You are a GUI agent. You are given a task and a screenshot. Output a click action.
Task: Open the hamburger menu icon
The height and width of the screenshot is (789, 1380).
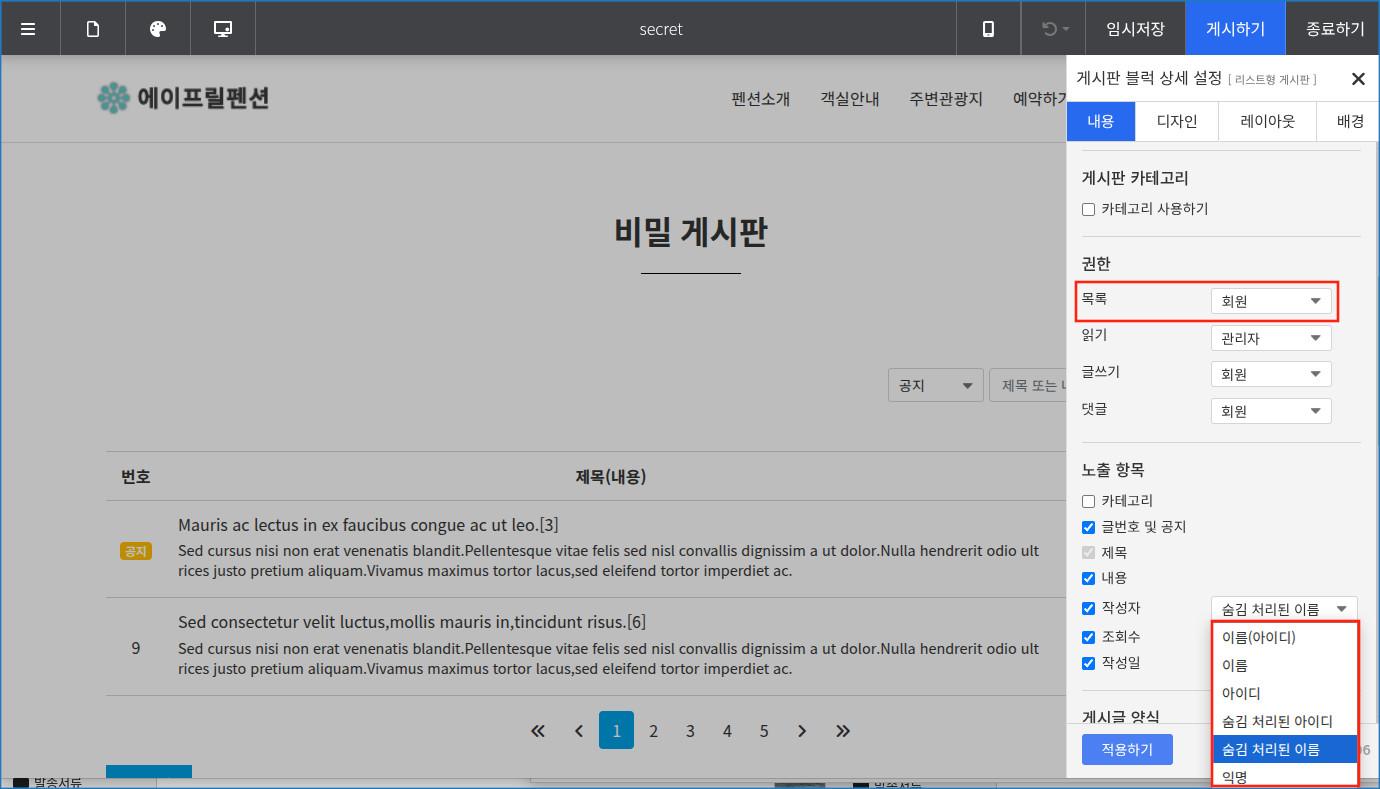point(28,29)
